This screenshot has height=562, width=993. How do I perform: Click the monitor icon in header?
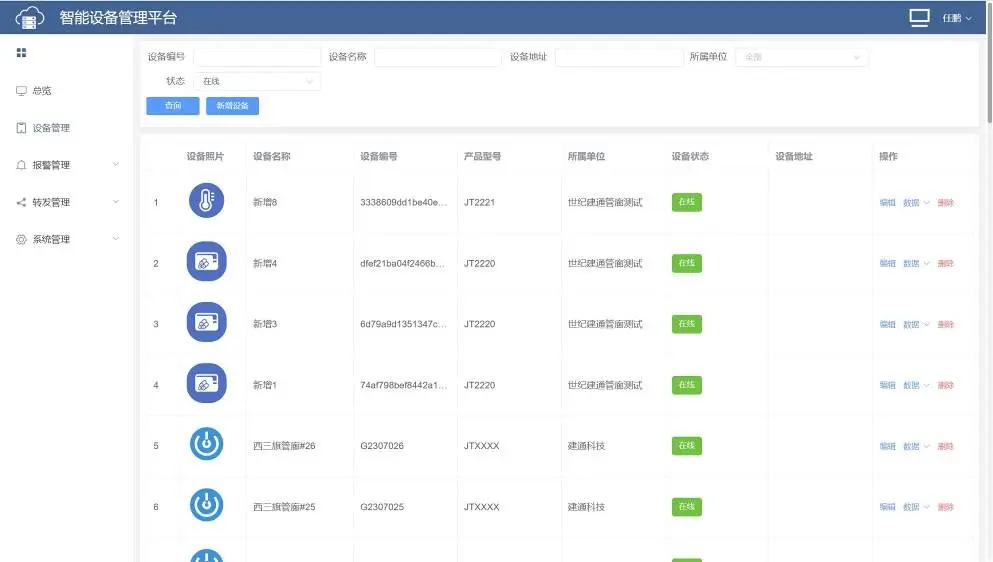[919, 18]
